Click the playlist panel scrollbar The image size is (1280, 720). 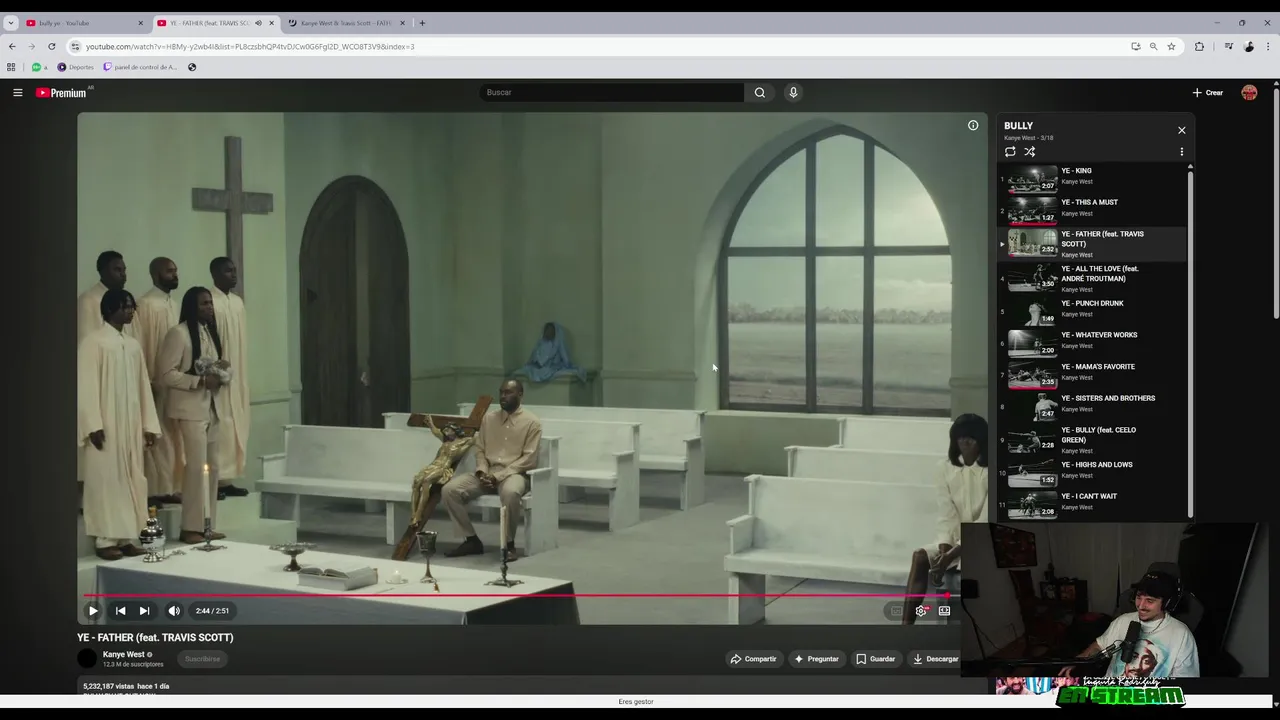(1190, 344)
